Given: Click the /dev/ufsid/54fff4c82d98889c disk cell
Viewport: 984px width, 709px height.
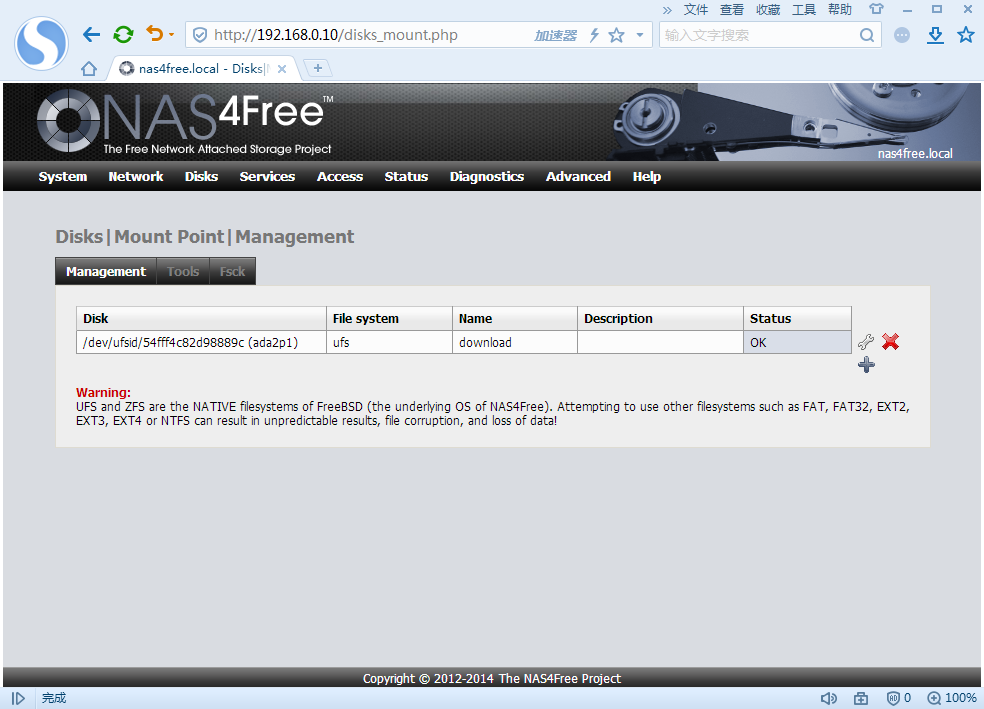Looking at the screenshot, I should click(x=201, y=343).
